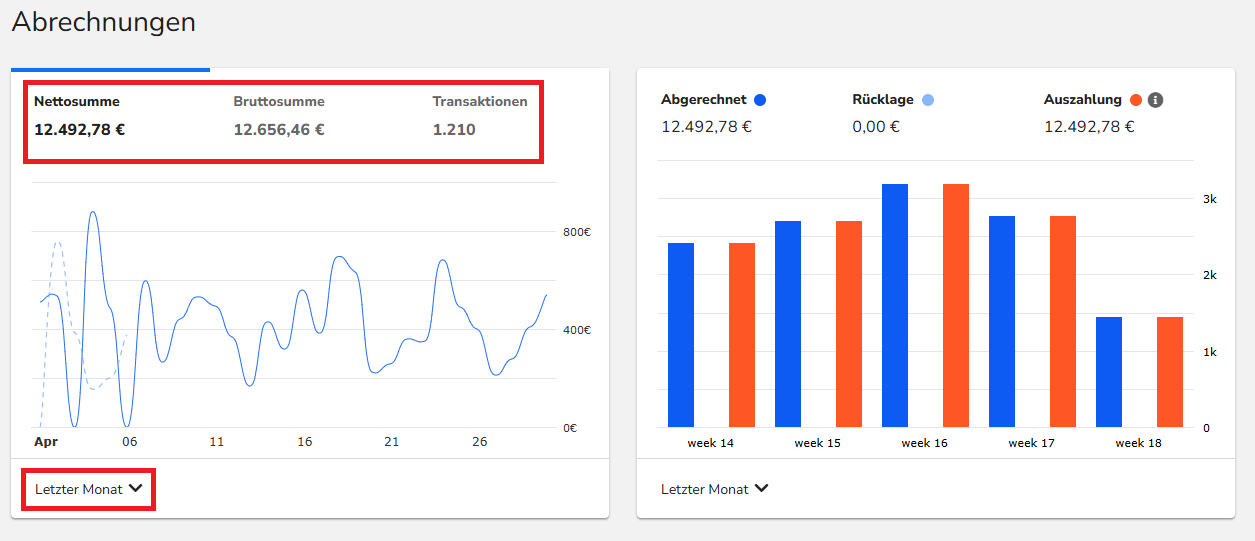This screenshot has width=1255, height=541.
Task: Toggle the Abgerechnet blue legend dot
Action: pos(760,100)
